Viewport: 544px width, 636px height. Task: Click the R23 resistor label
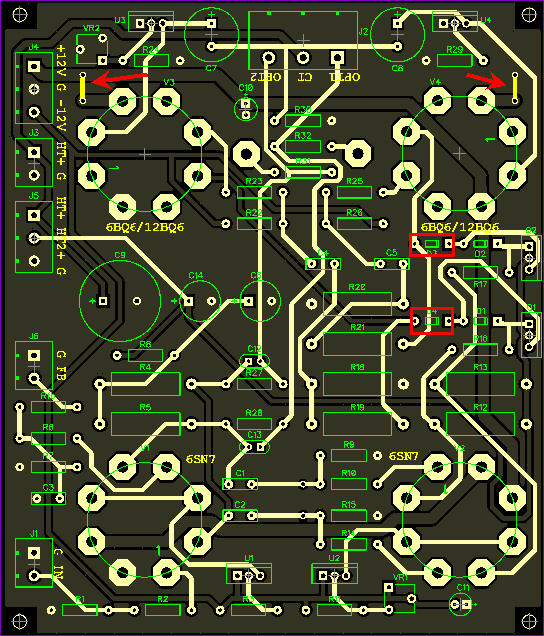coord(254,181)
